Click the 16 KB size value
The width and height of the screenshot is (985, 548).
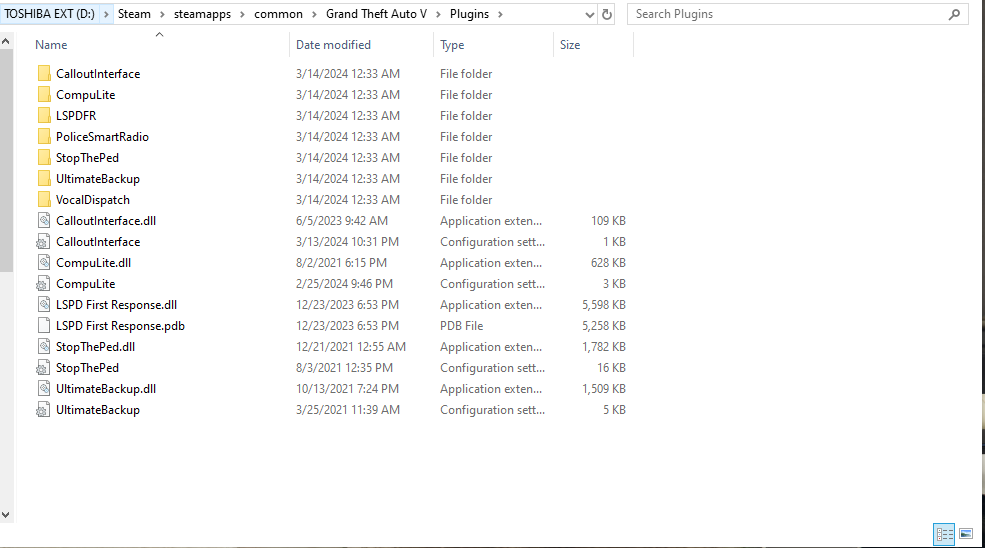pos(611,368)
